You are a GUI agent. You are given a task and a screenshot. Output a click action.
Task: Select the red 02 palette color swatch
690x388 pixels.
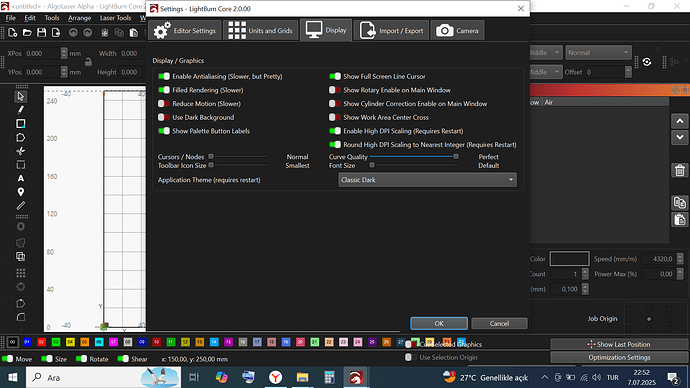click(41, 342)
